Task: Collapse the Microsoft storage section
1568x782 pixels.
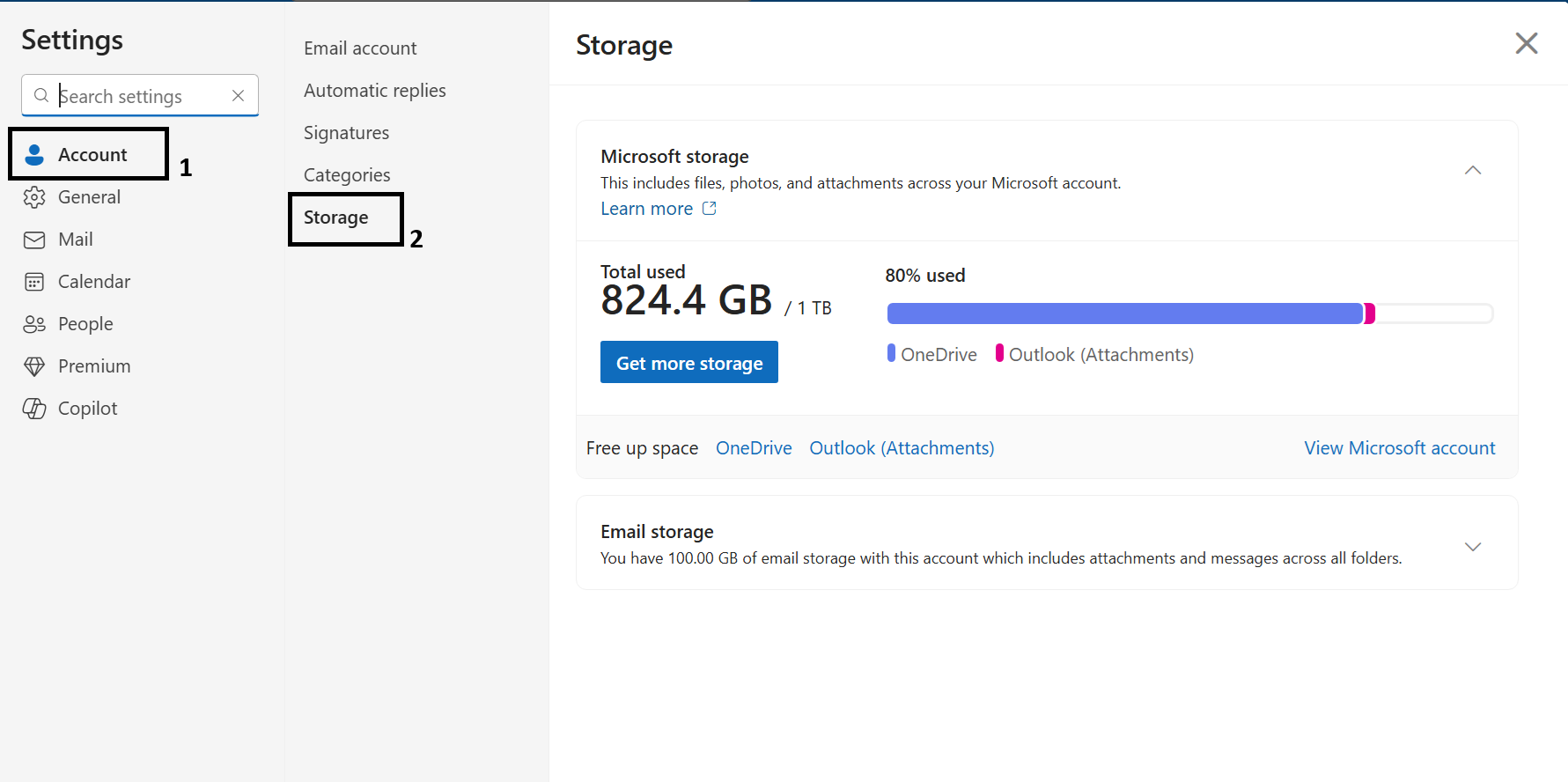Action: (1473, 170)
